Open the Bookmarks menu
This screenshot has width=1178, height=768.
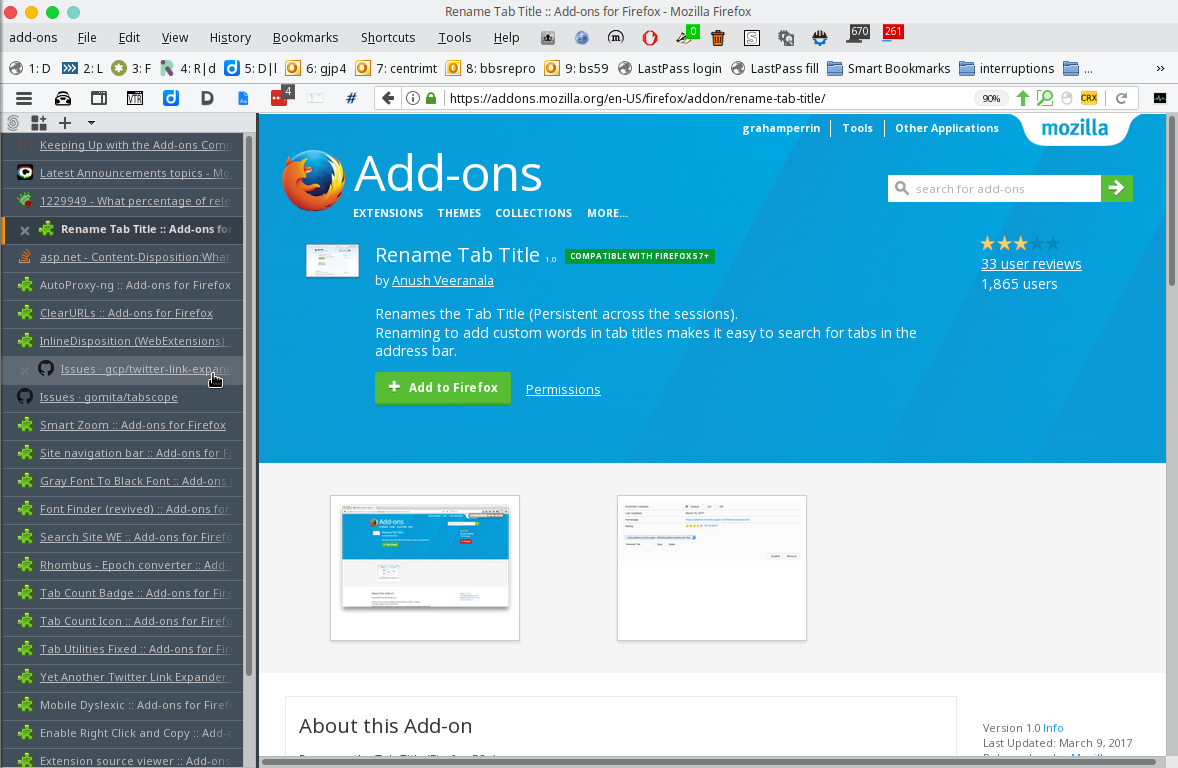pyautogui.click(x=305, y=38)
